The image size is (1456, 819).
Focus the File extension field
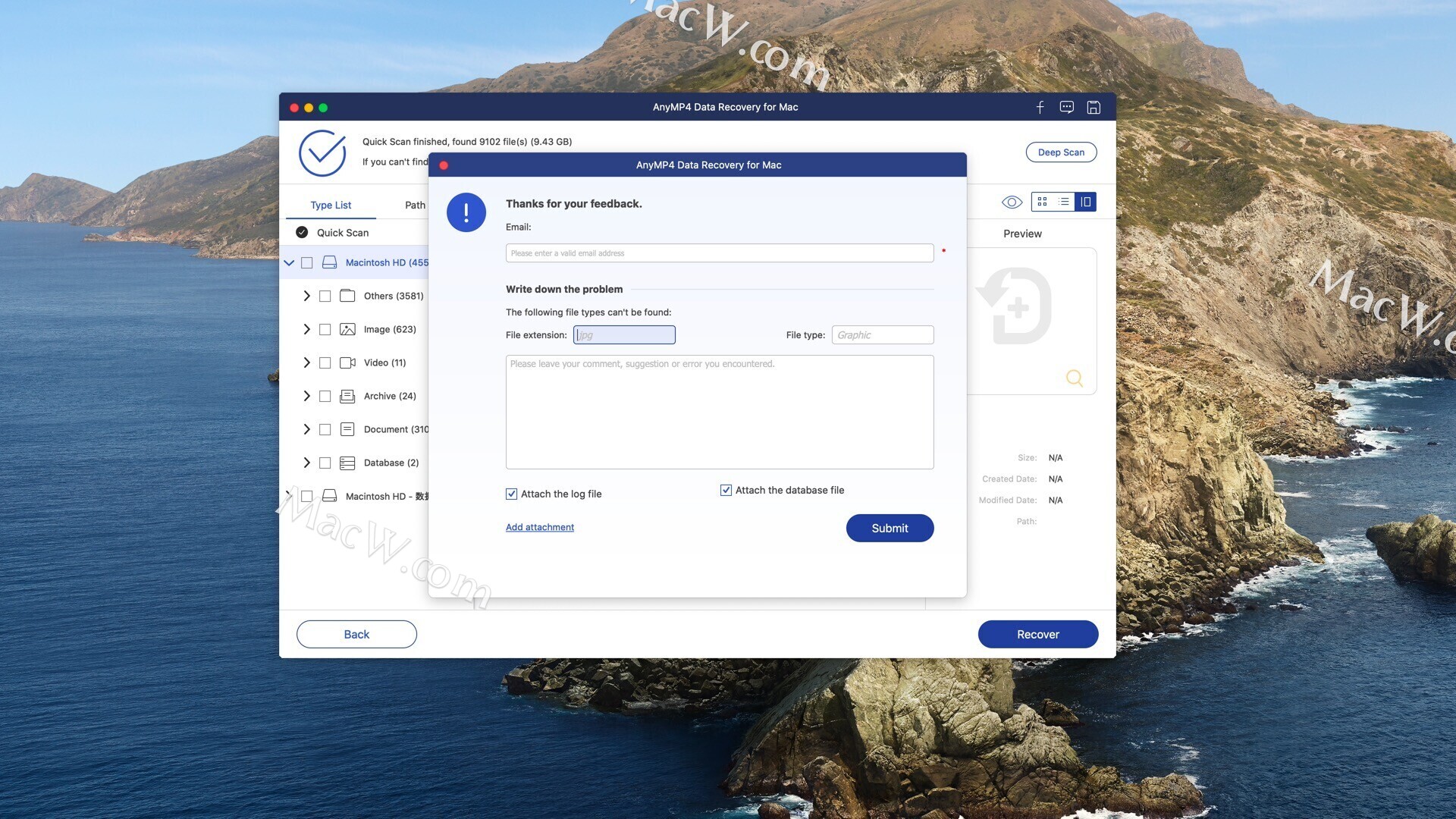(x=624, y=334)
